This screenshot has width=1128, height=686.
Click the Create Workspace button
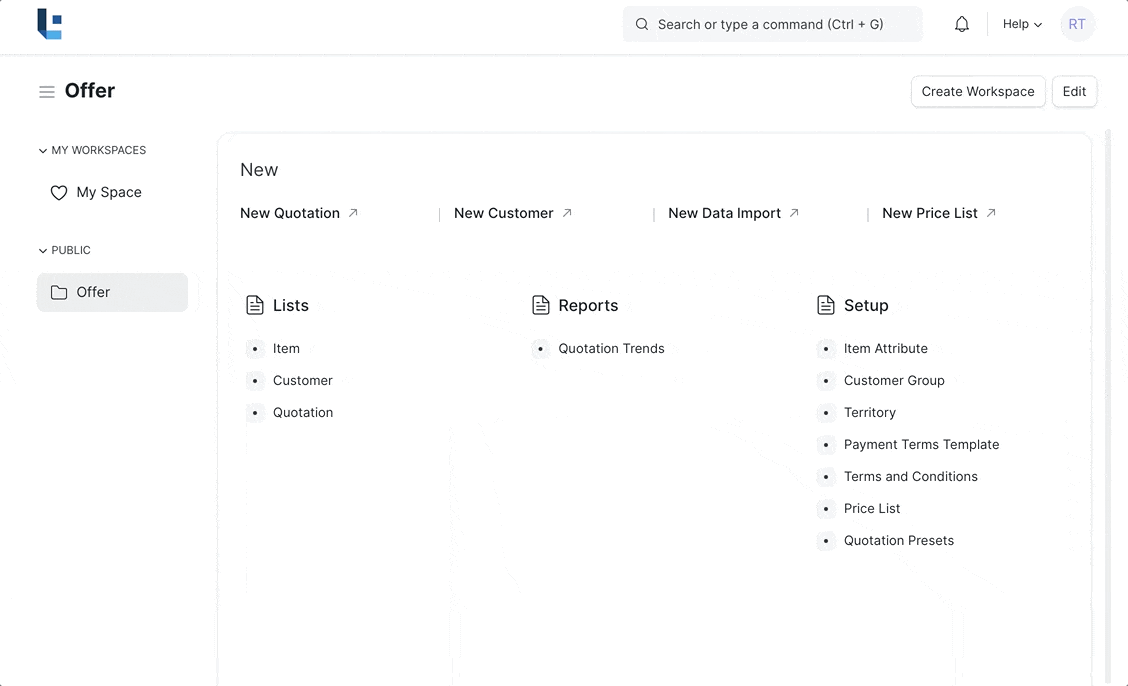coord(977,91)
